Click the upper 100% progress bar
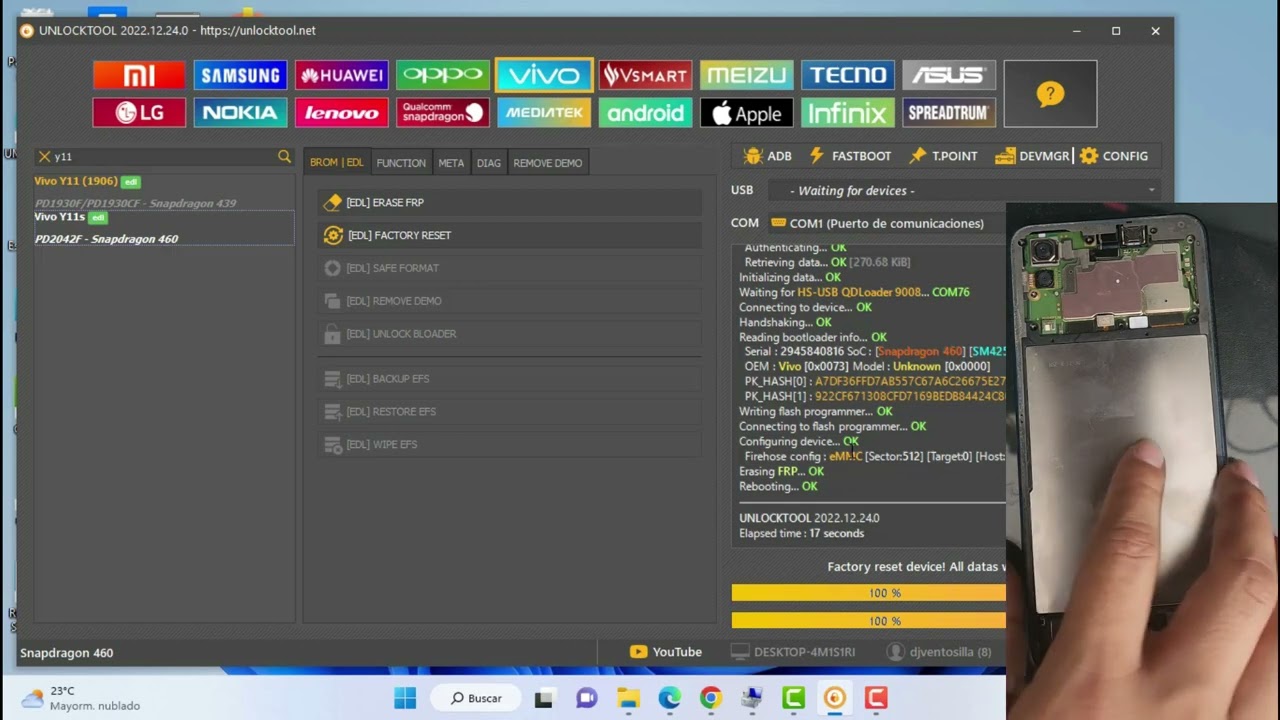 (x=868, y=593)
